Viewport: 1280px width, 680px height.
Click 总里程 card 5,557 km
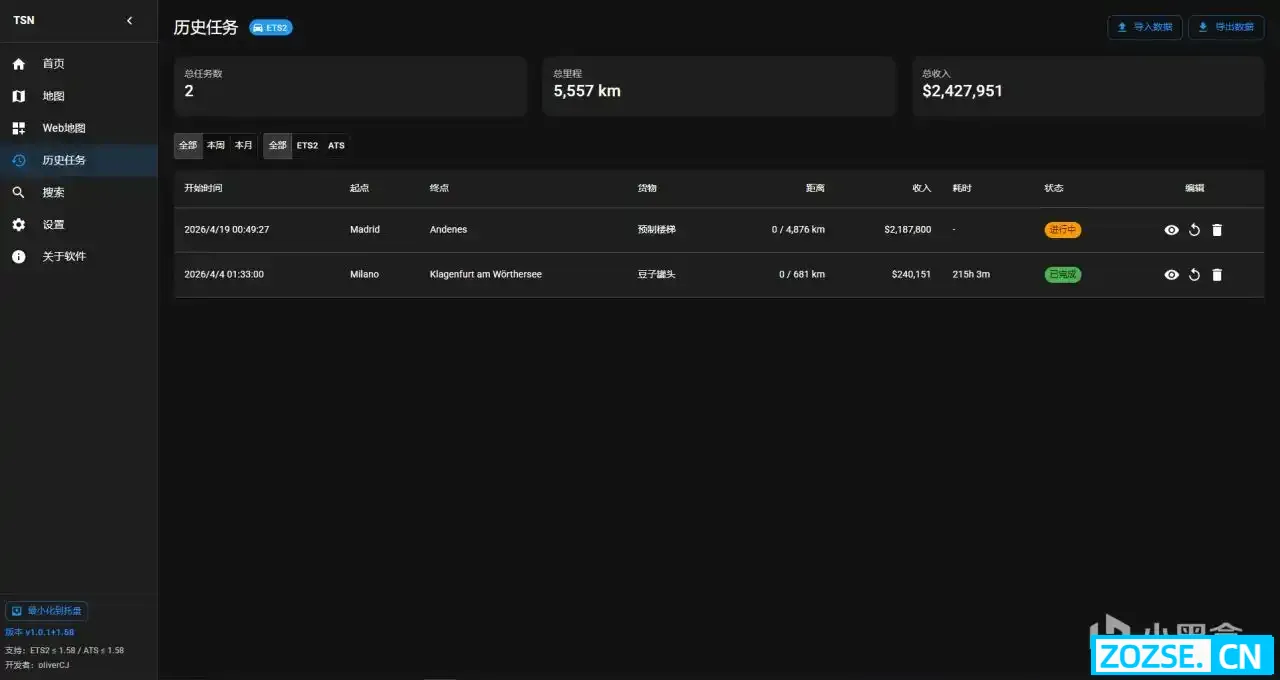pos(719,86)
